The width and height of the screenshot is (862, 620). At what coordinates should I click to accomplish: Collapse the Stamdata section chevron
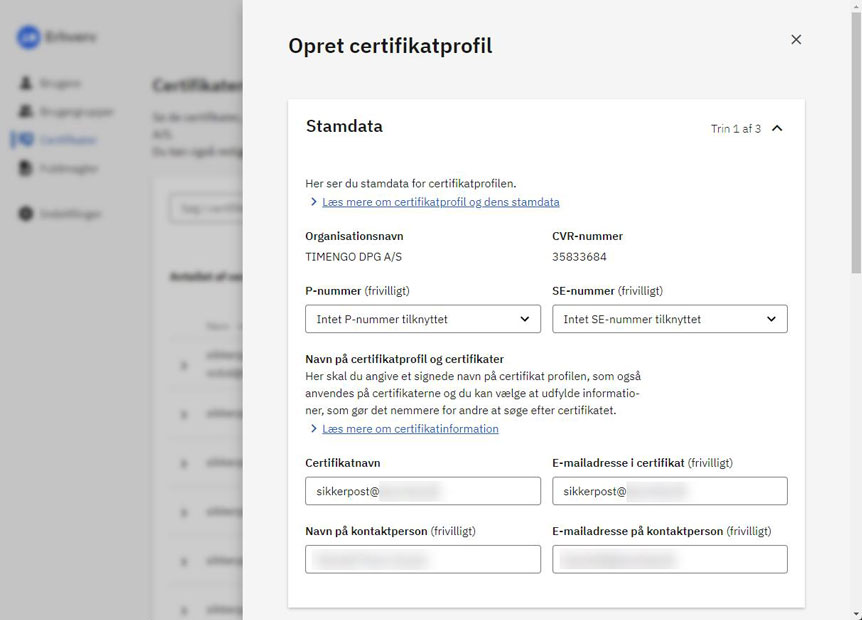777,128
